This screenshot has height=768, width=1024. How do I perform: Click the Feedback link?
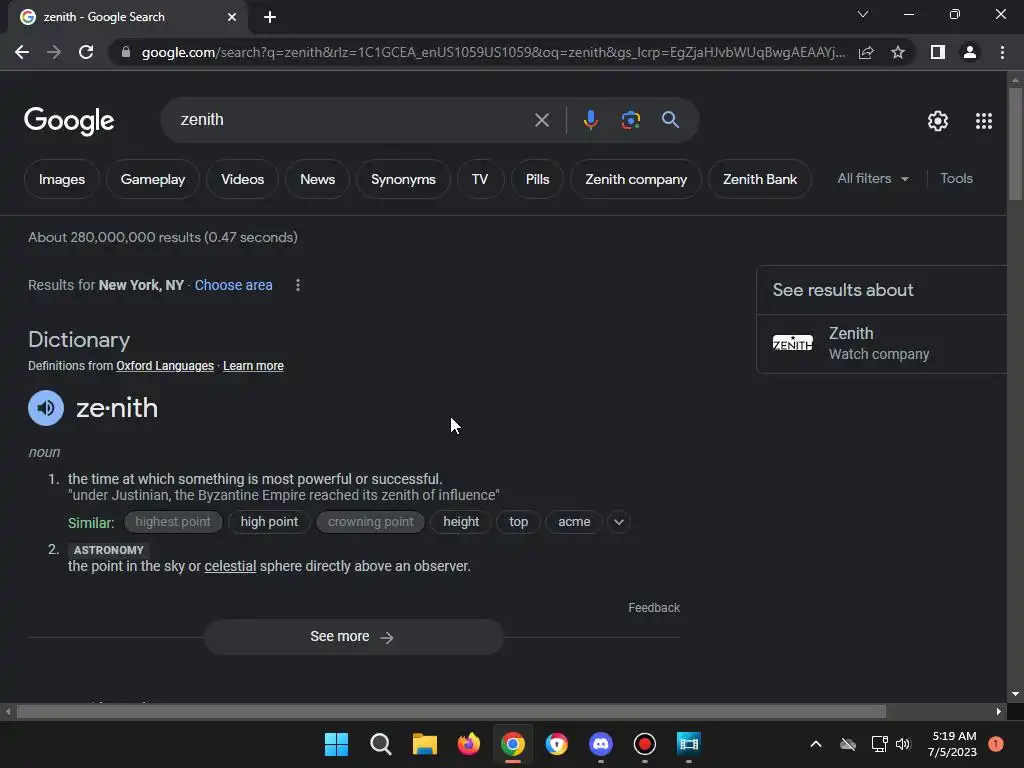click(x=654, y=608)
